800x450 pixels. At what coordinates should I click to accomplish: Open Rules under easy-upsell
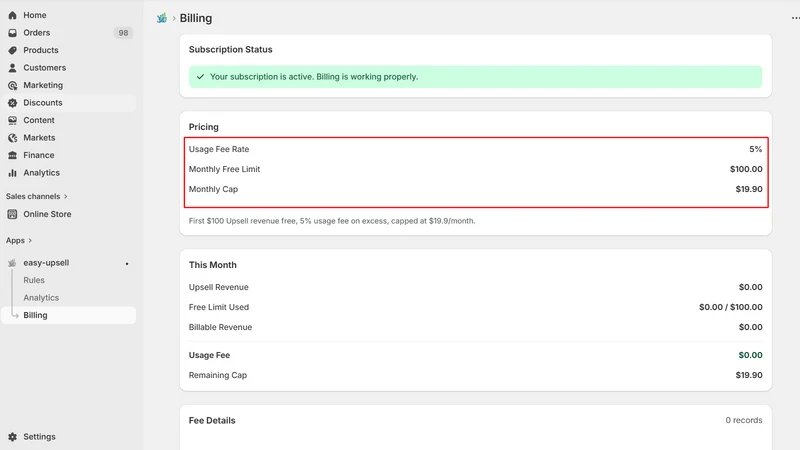[34, 280]
